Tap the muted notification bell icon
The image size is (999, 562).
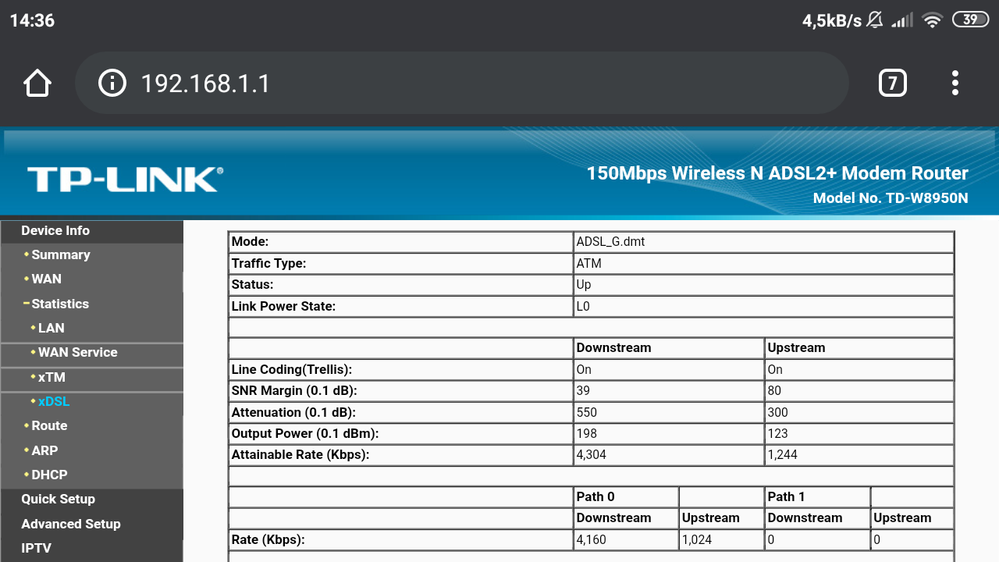click(x=875, y=20)
